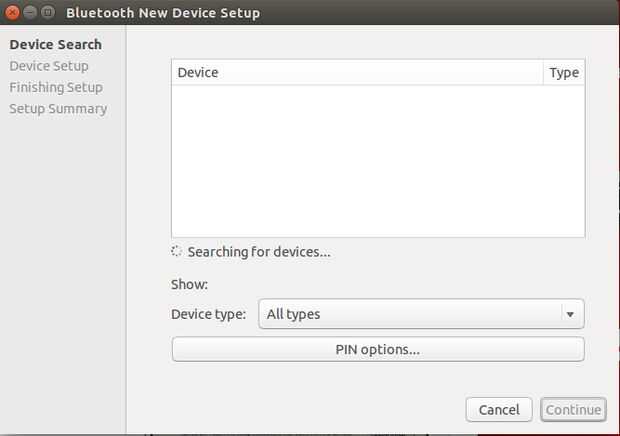Screen dimensions: 620x436
Task: Maximize the Bluetooth setup window
Action: 47,13
